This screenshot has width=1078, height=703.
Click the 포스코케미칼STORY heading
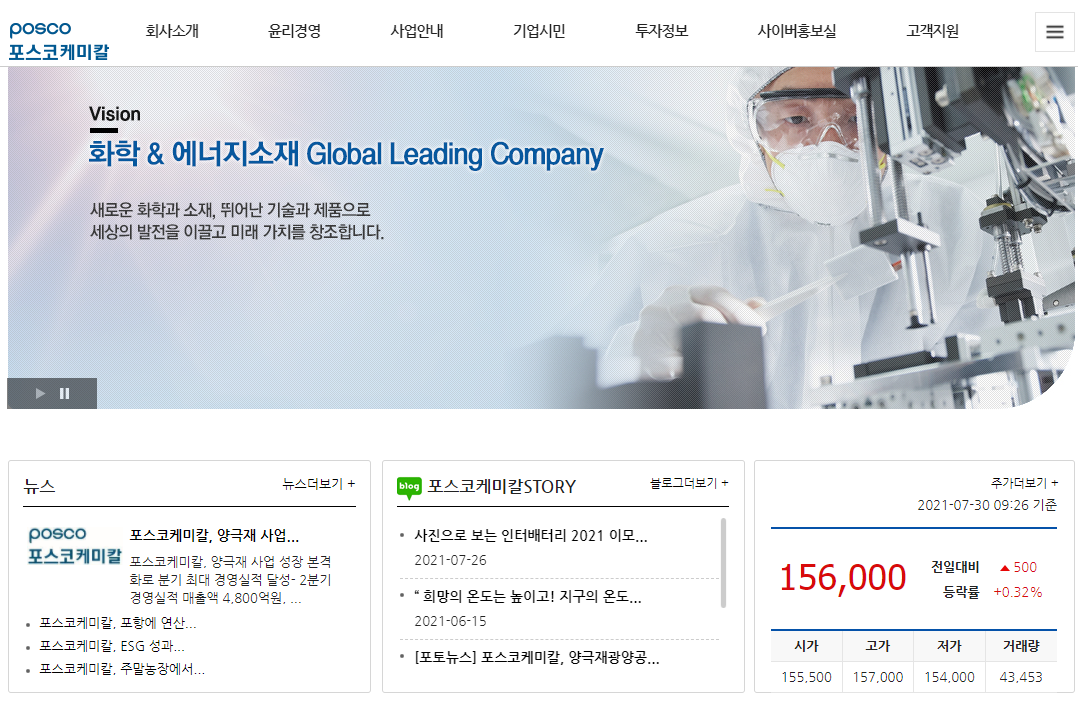point(502,487)
